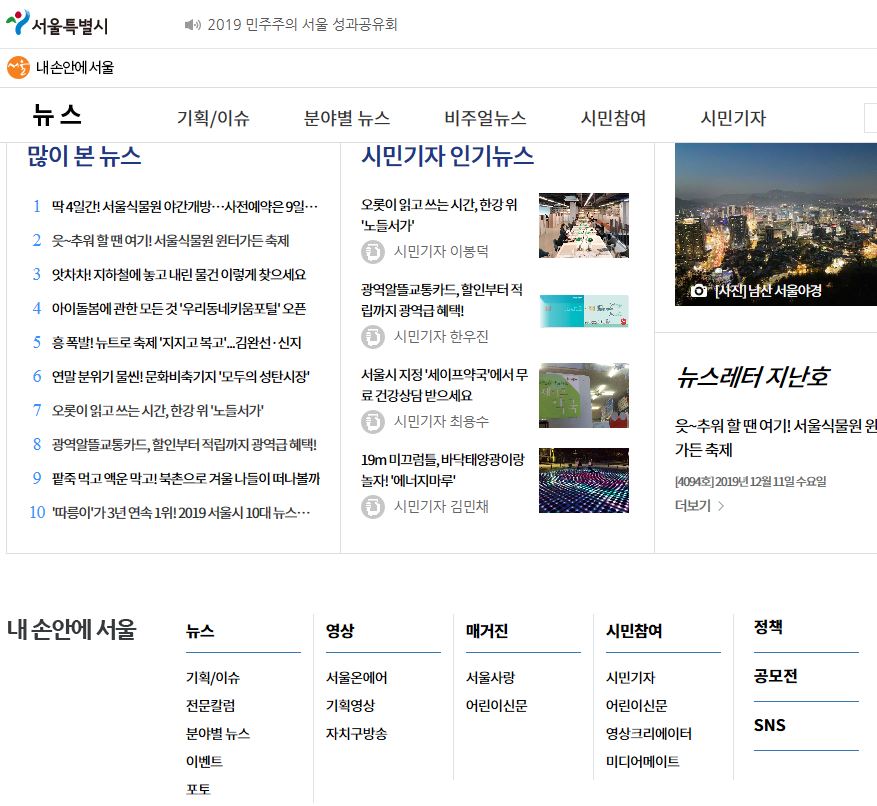
Task: Click the 뉴스 section heading
Action: pos(56,115)
